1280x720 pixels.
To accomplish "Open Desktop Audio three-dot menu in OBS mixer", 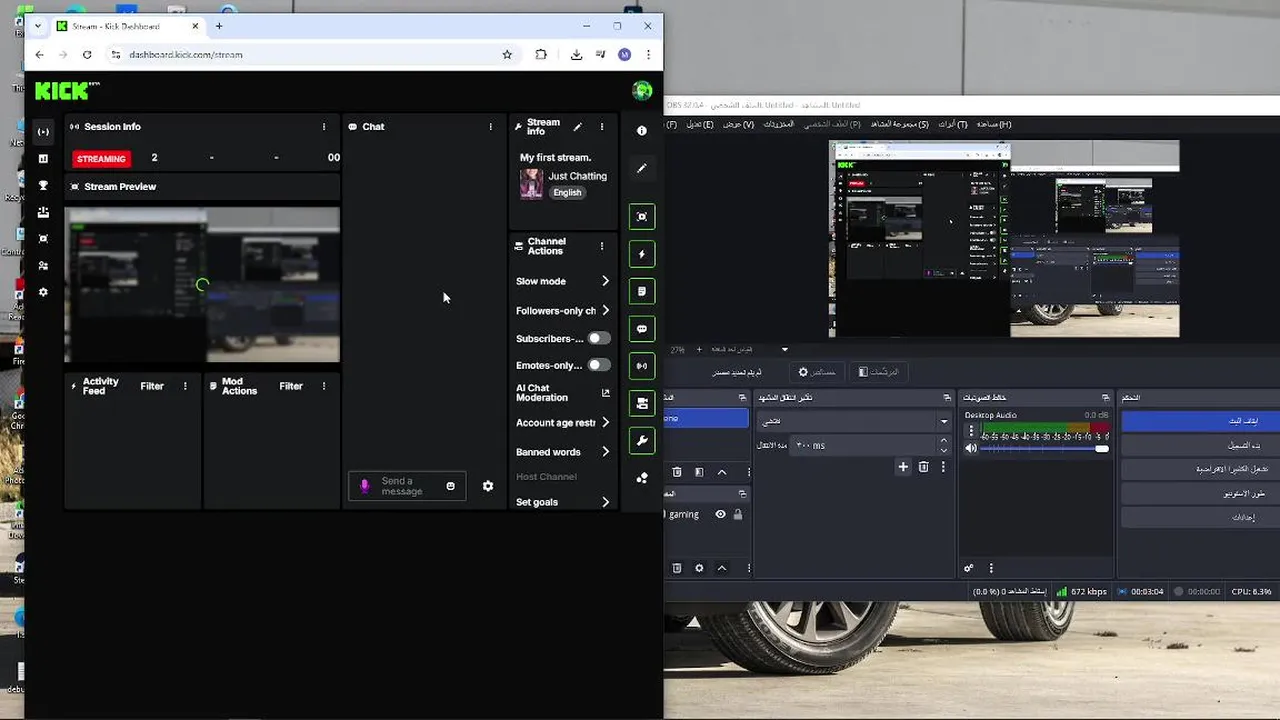I will [x=970, y=431].
